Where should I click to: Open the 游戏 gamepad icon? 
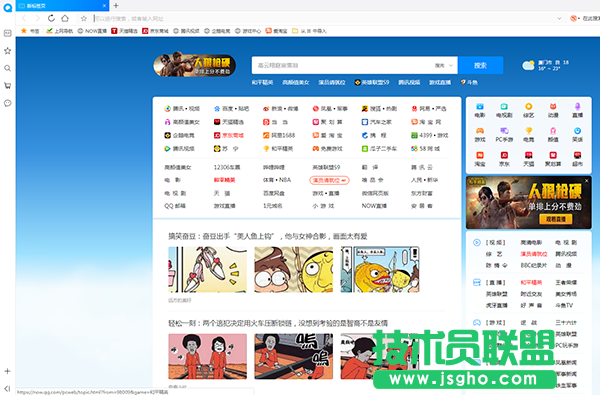(480, 135)
